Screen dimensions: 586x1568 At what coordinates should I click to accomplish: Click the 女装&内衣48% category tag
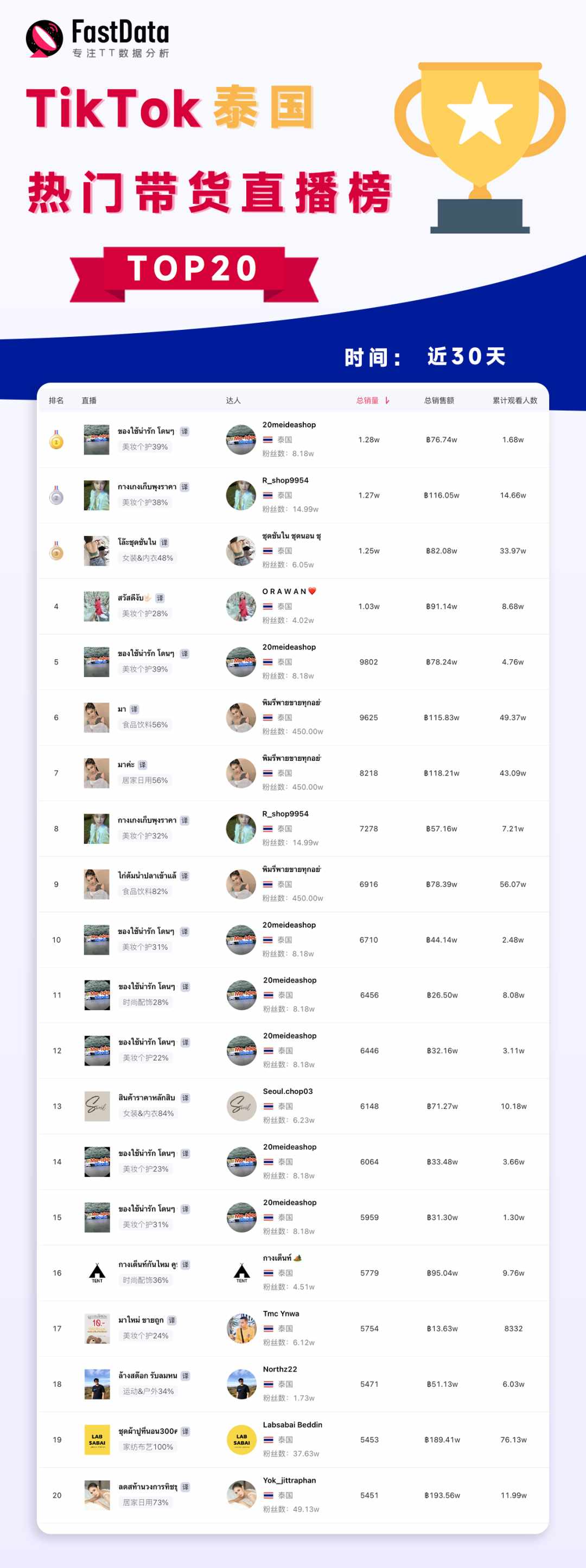point(147,558)
